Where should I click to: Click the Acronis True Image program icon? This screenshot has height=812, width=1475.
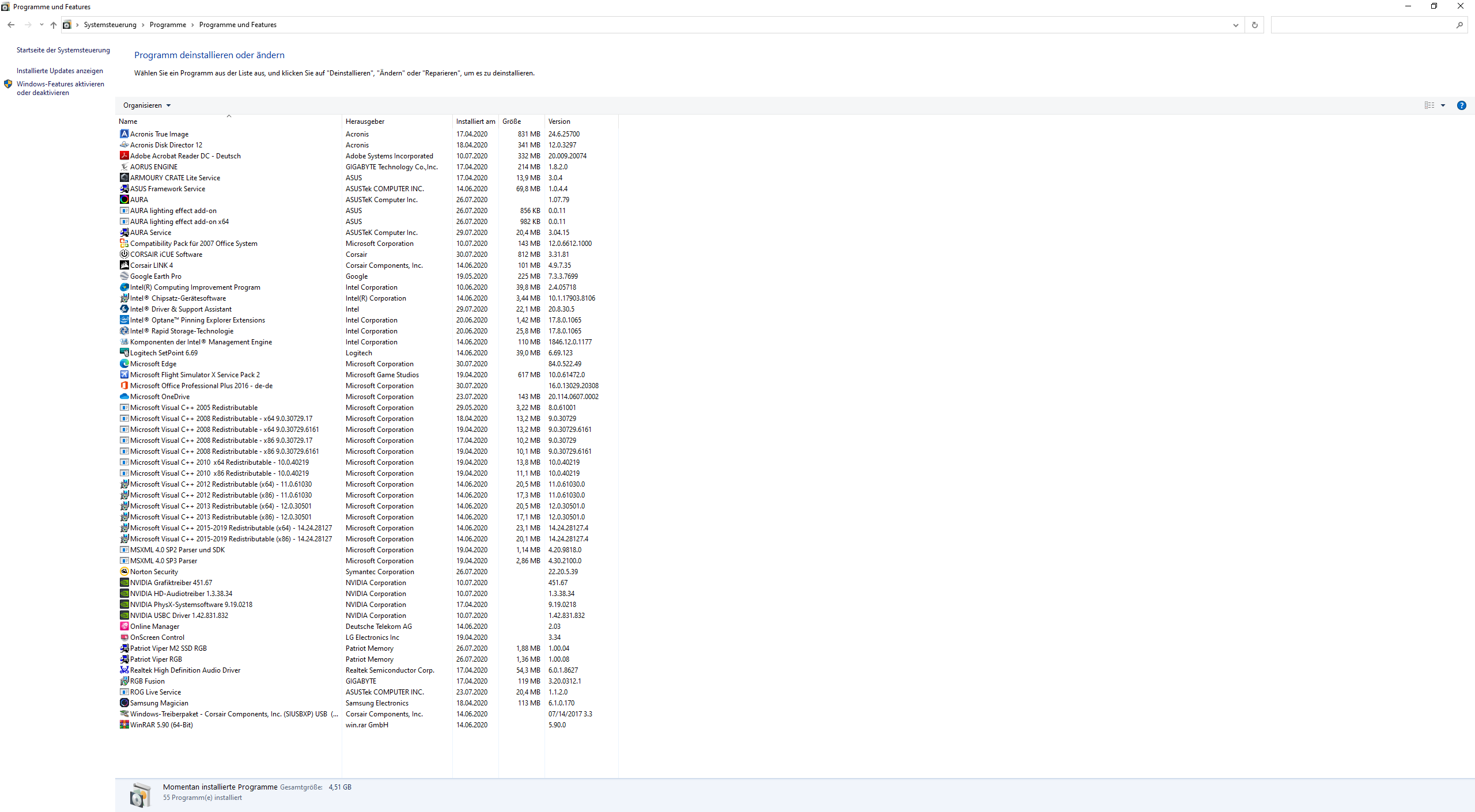(124, 134)
